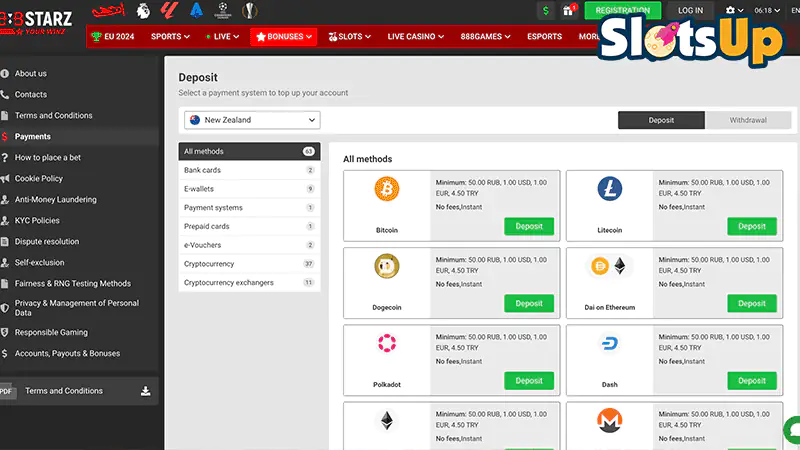Click the 888STARZ logo
The width and height of the screenshot is (800, 450).
(x=36, y=23)
